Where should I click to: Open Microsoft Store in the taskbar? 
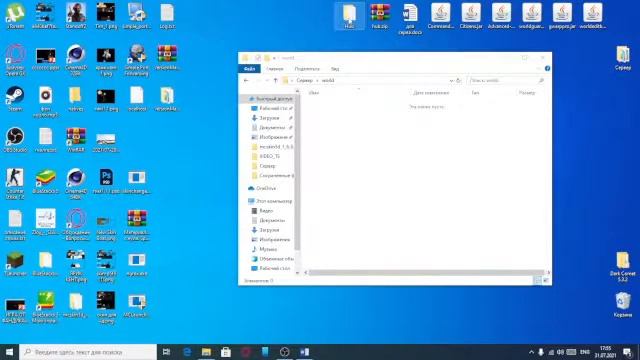(x=226, y=352)
